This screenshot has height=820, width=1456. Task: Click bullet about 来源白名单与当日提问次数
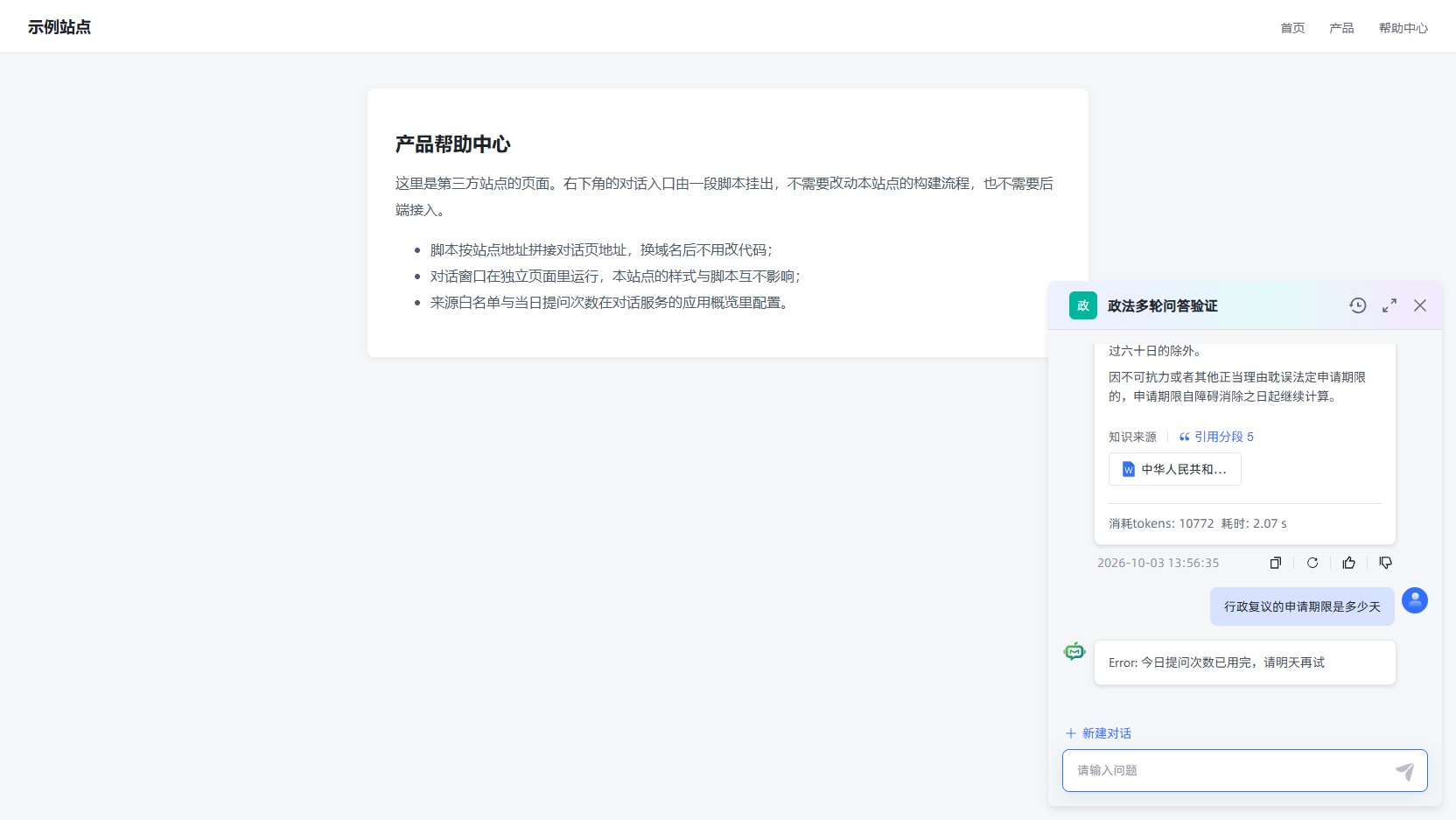coord(611,303)
